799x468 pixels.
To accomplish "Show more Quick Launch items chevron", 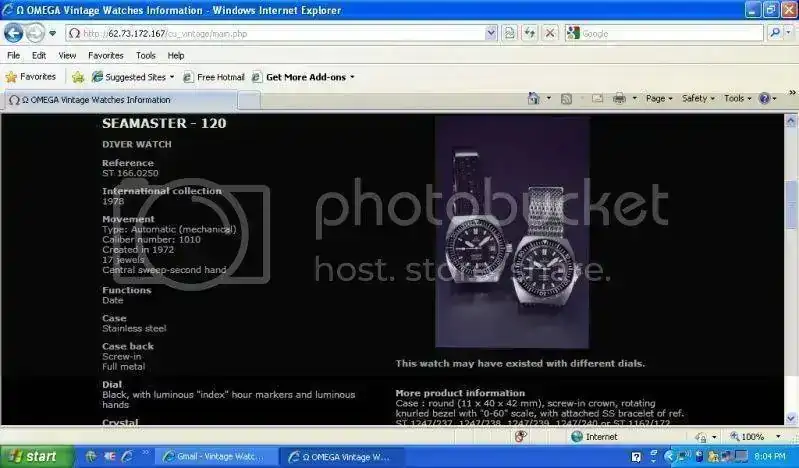I will (x=145, y=453).
